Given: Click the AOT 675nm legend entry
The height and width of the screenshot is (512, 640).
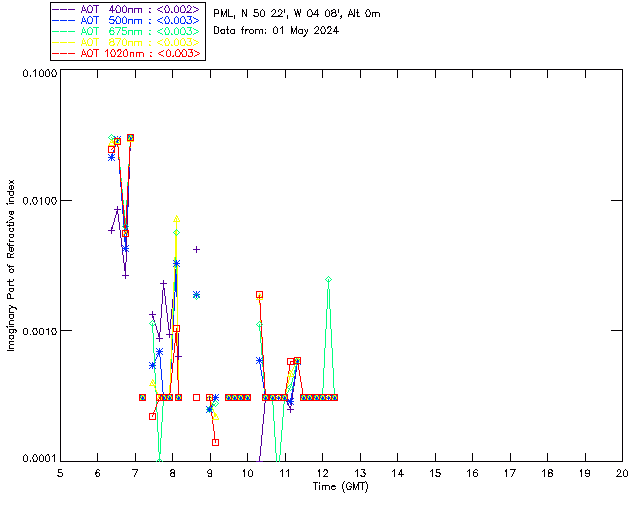Looking at the screenshot, I should coord(126,31).
